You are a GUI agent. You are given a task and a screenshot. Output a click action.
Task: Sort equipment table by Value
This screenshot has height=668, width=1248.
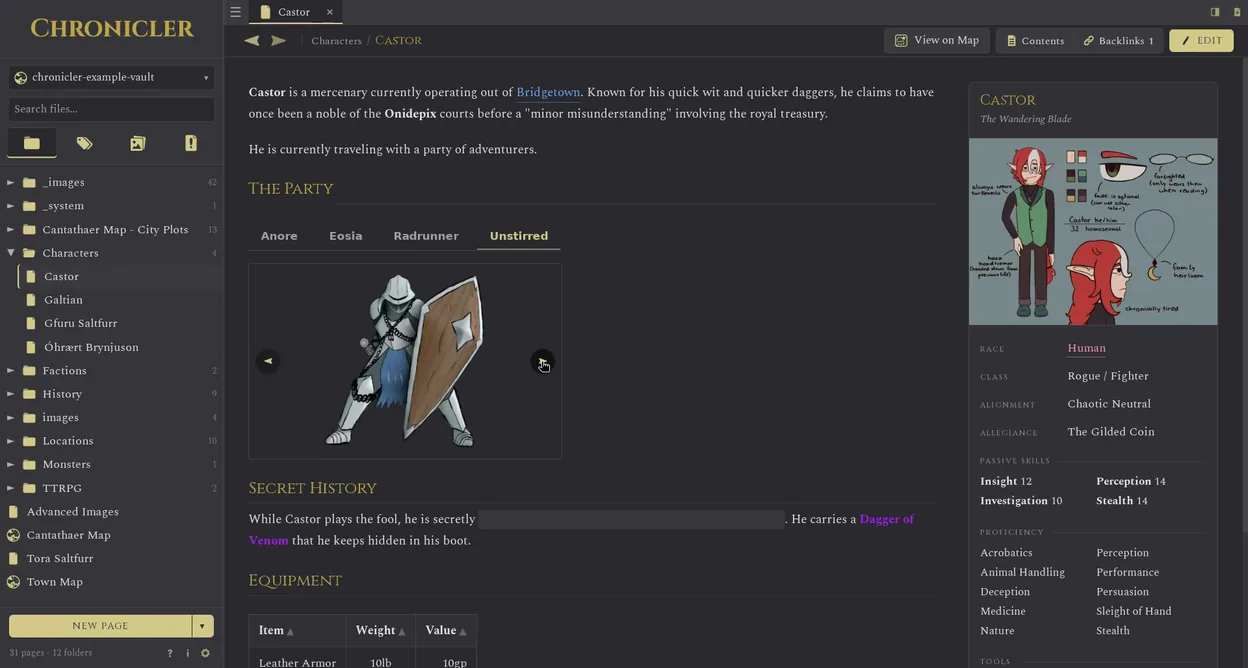[x=445, y=630]
